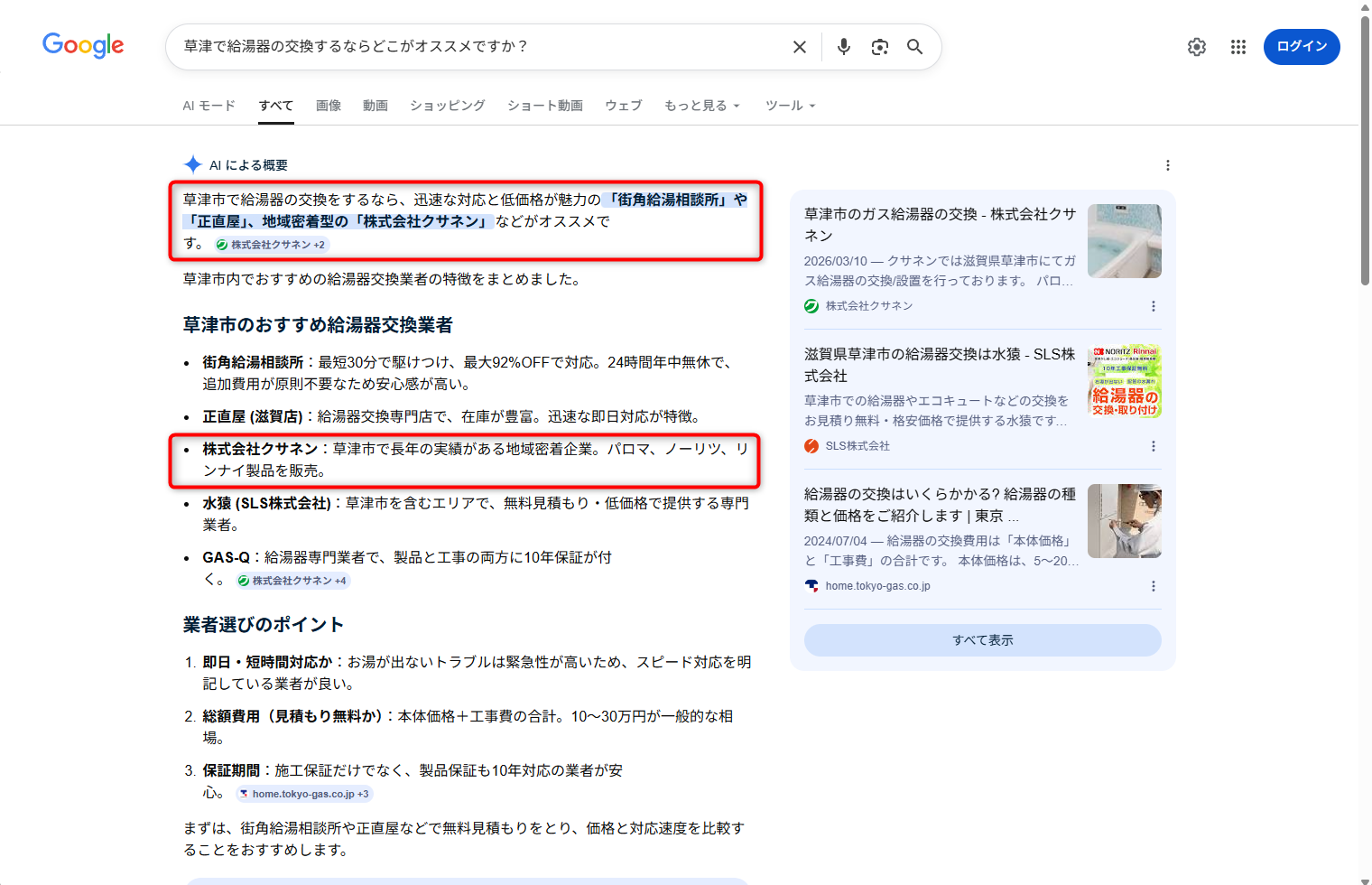Click bathtub thumbnail of クサネン card
The width and height of the screenshot is (1372, 885).
click(1125, 241)
